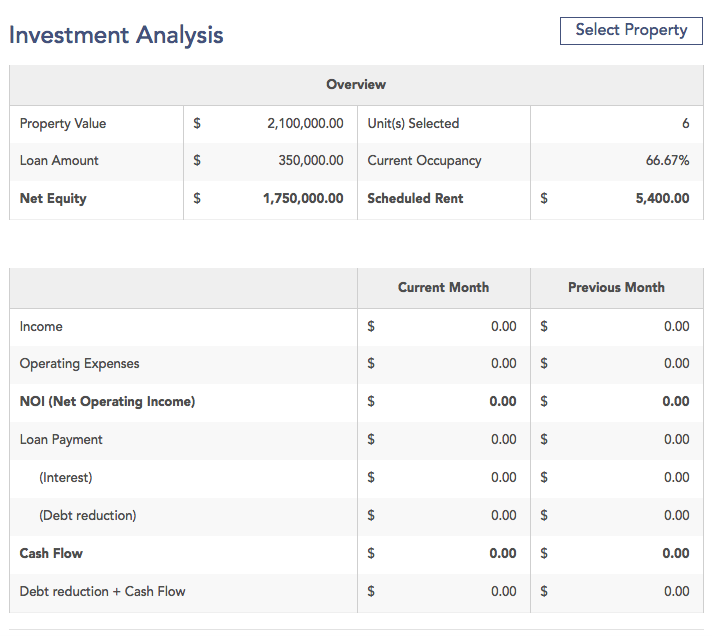Select the (Interest) sub-row label
This screenshot has width=712, height=636.
[66, 478]
